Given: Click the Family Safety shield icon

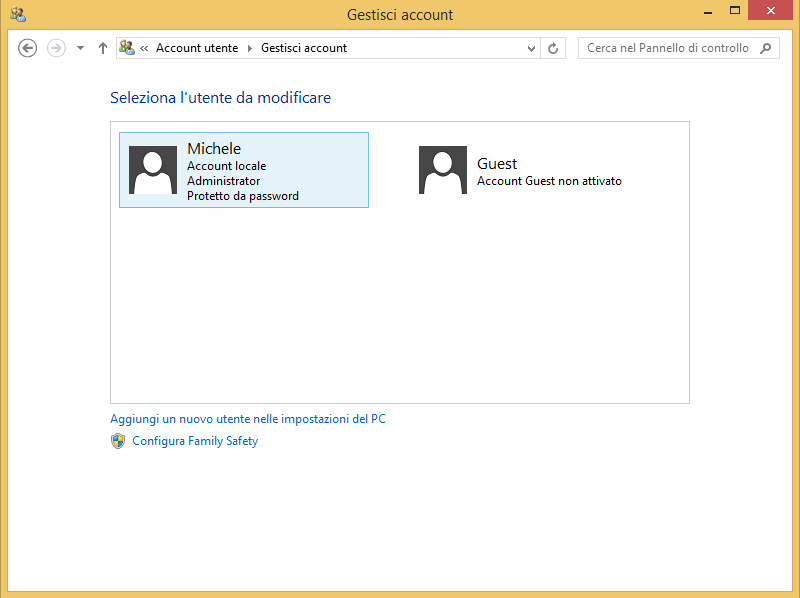Looking at the screenshot, I should tap(118, 441).
